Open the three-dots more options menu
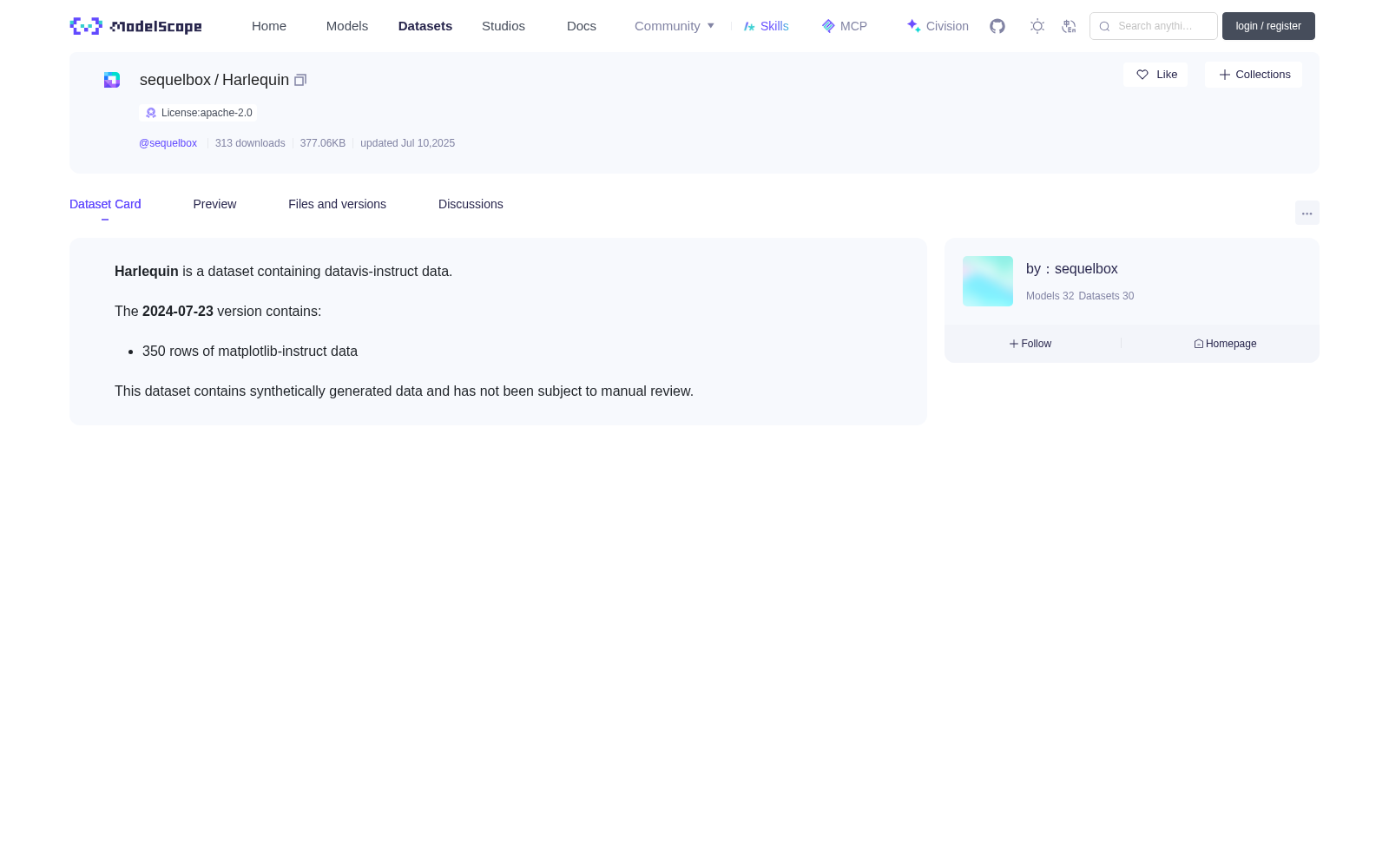The height and width of the screenshot is (868, 1389). coord(1307,213)
